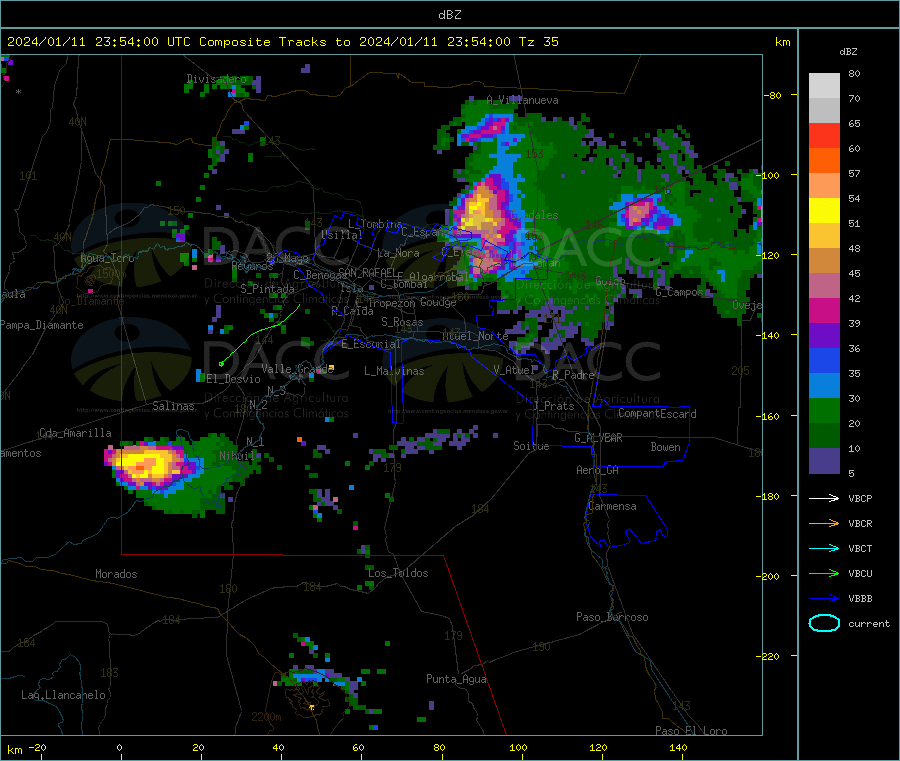Click the Divisadero place label

click(216, 79)
